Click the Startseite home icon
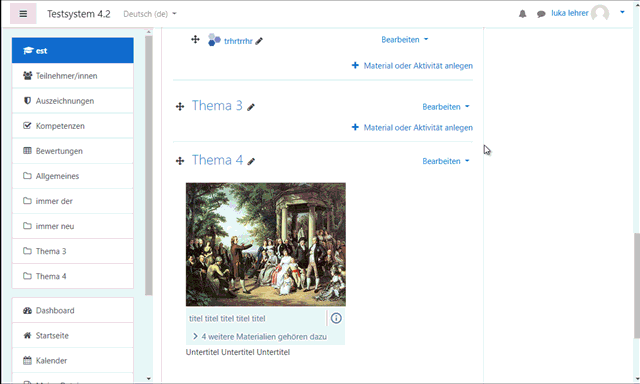 27,335
